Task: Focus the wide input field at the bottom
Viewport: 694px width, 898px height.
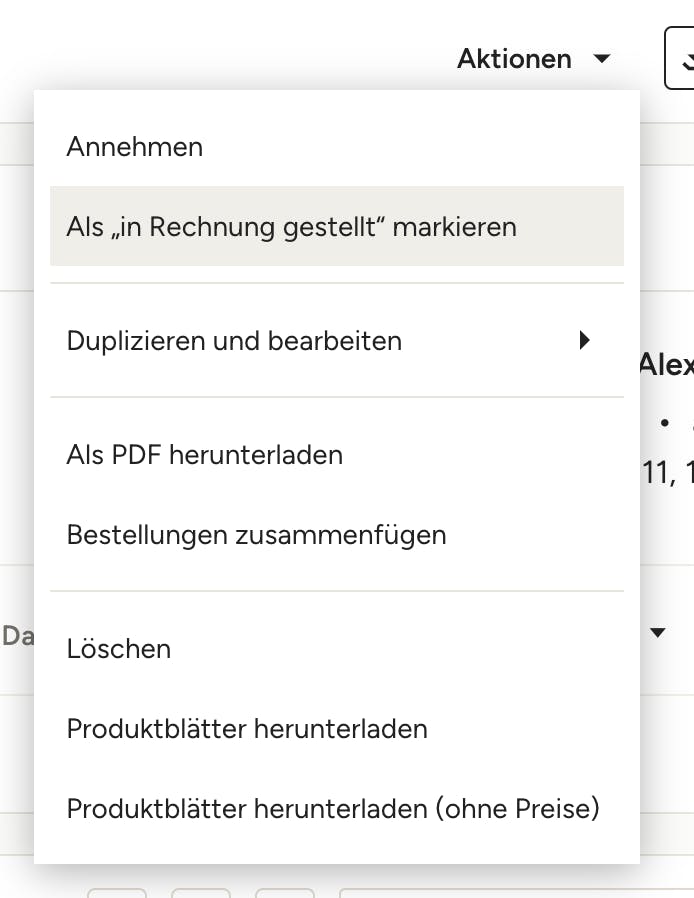Action: point(516,893)
